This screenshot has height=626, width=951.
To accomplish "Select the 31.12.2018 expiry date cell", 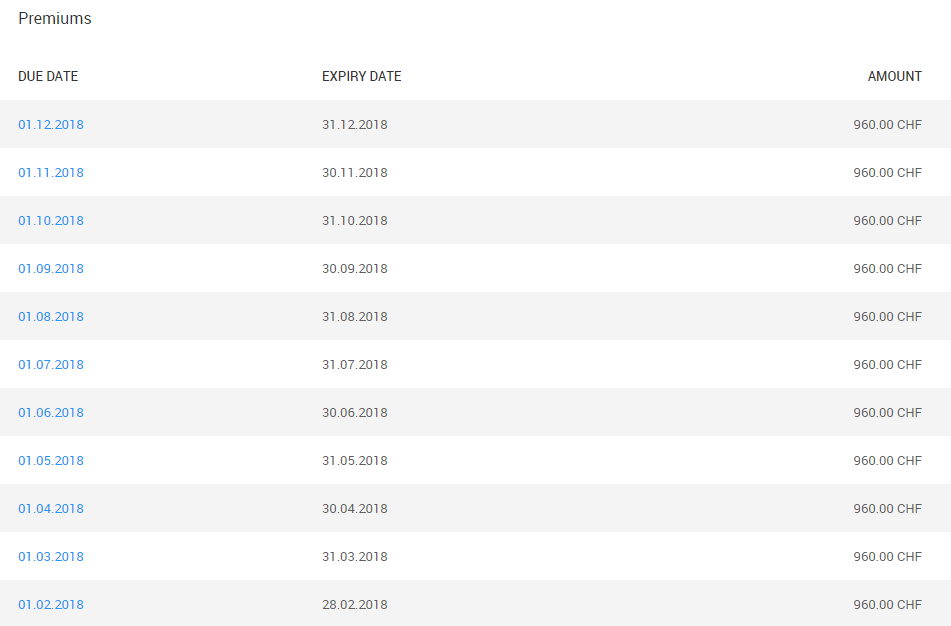I will (355, 124).
